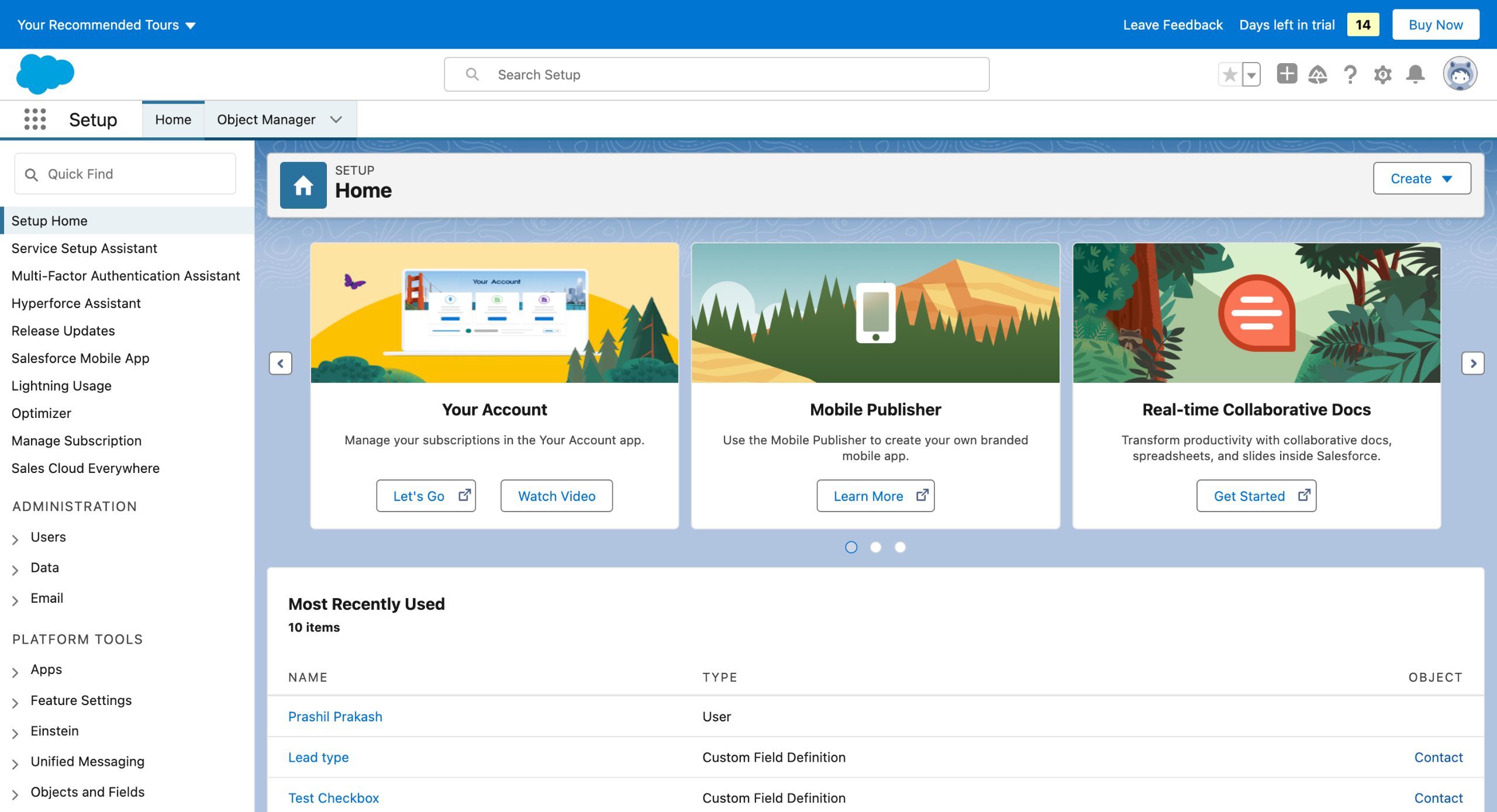
Task: Open Lightning Usage in sidebar
Action: tap(61, 386)
